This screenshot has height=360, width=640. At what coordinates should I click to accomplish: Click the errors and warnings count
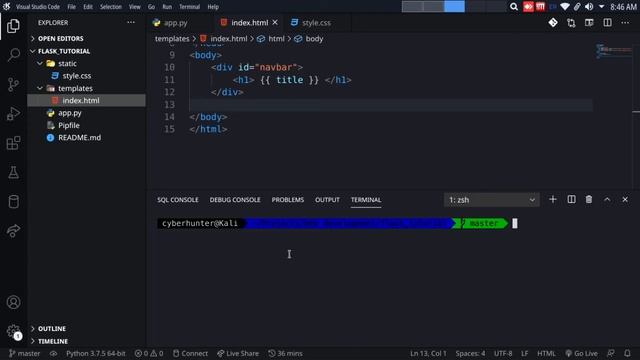point(149,353)
